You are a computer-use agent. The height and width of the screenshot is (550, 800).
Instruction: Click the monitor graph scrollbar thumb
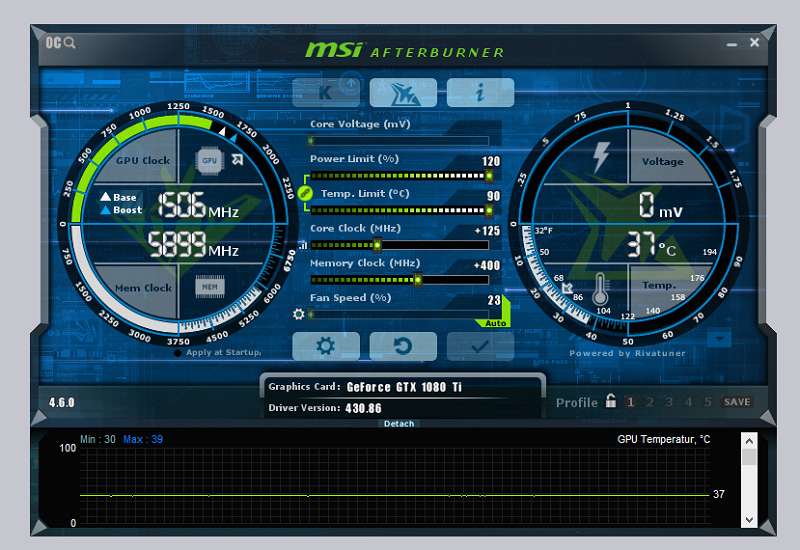[x=749, y=457]
